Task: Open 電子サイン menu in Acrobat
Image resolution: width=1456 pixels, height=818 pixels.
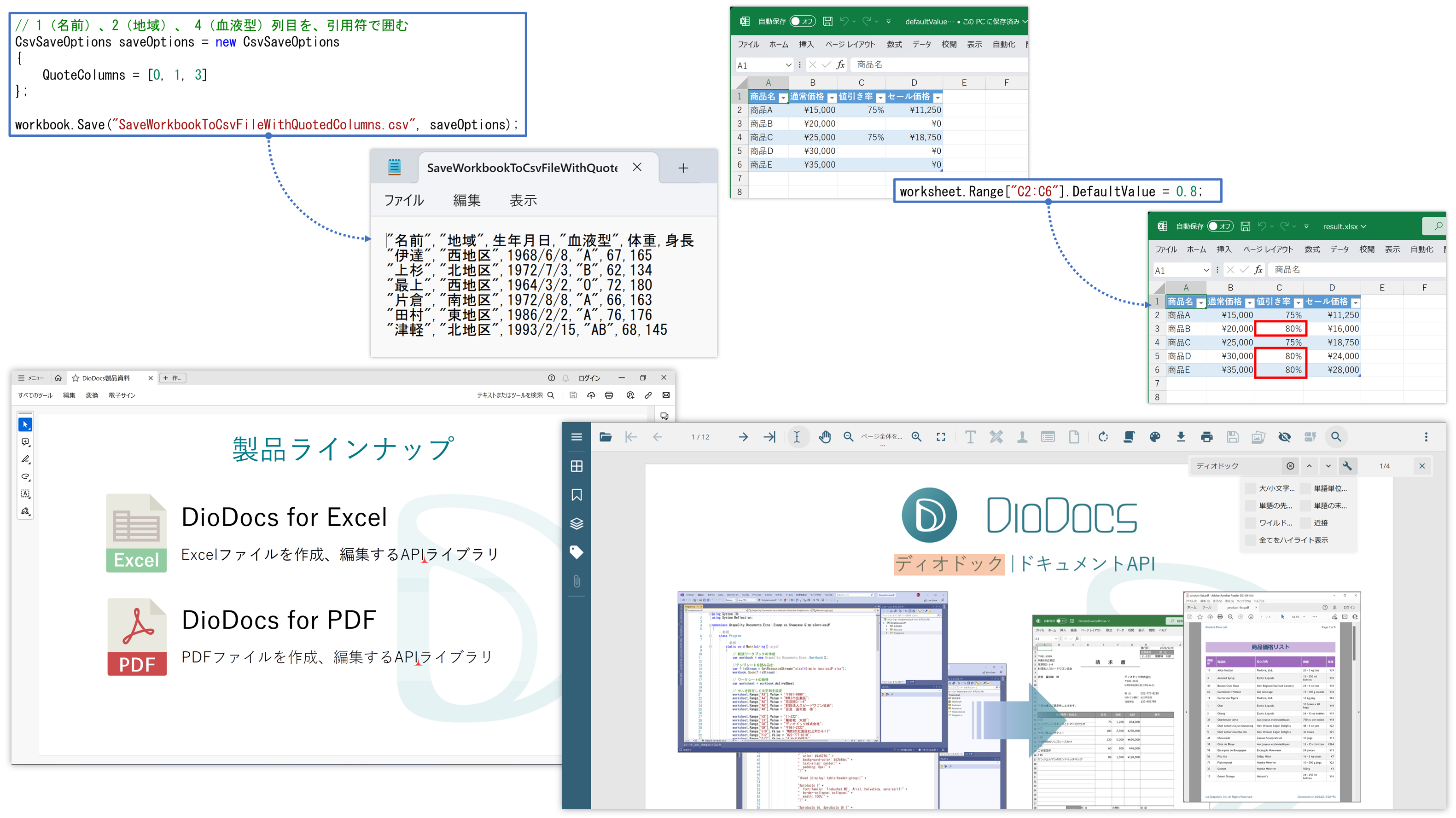Action: (x=122, y=395)
